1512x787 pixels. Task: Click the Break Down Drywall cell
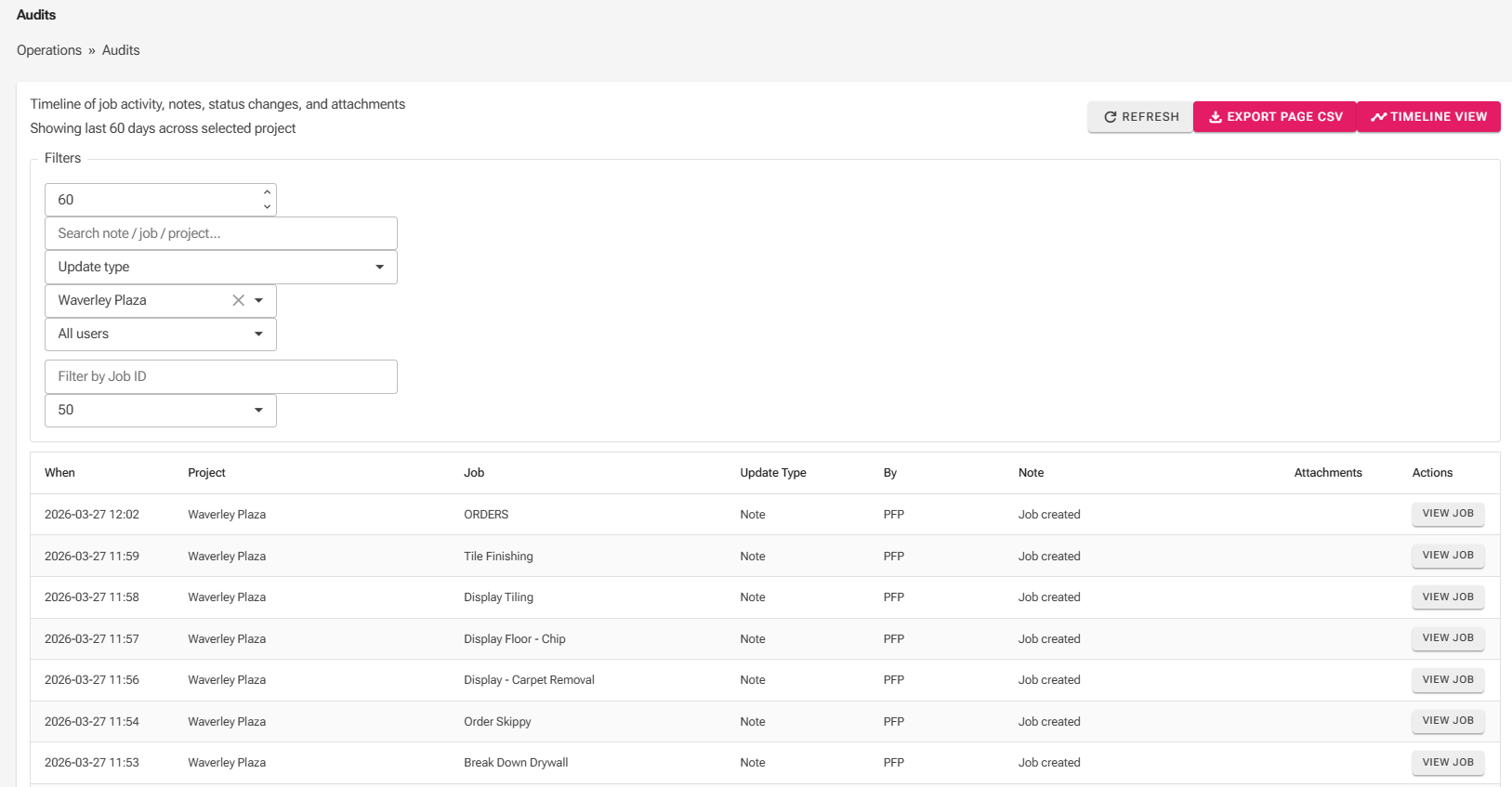point(516,763)
